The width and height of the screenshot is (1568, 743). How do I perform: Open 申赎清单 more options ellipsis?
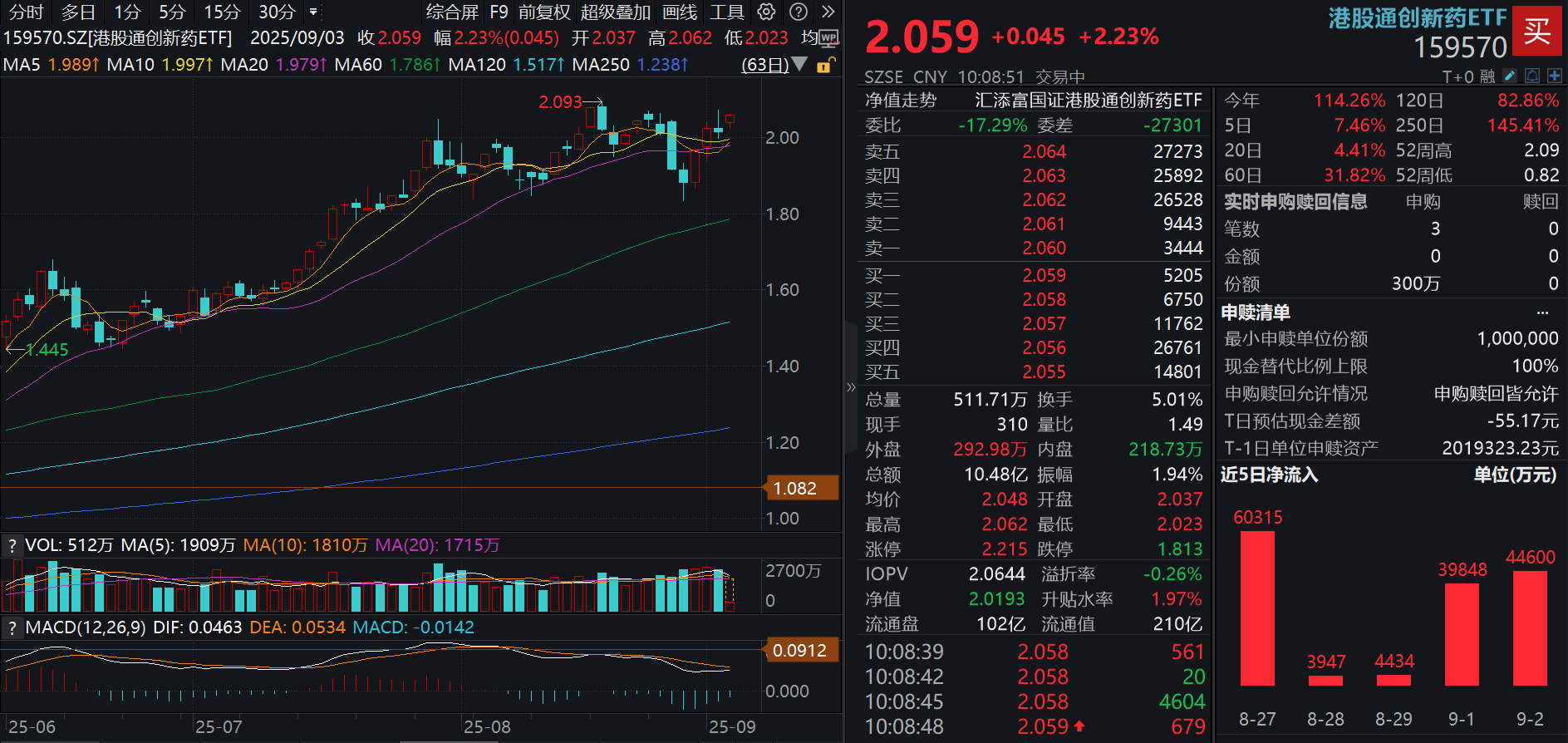[x=1542, y=312]
